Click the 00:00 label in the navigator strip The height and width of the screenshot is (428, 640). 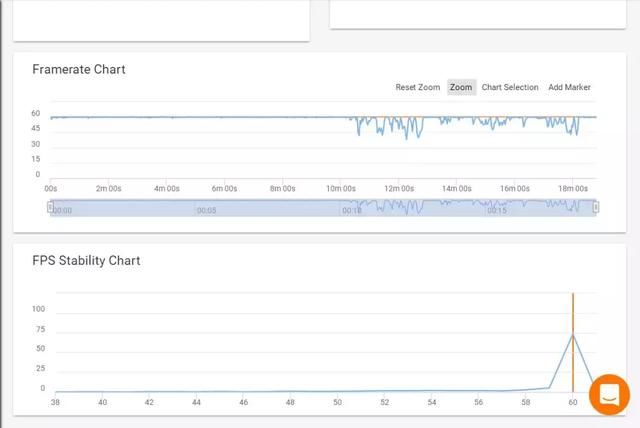[62, 211]
